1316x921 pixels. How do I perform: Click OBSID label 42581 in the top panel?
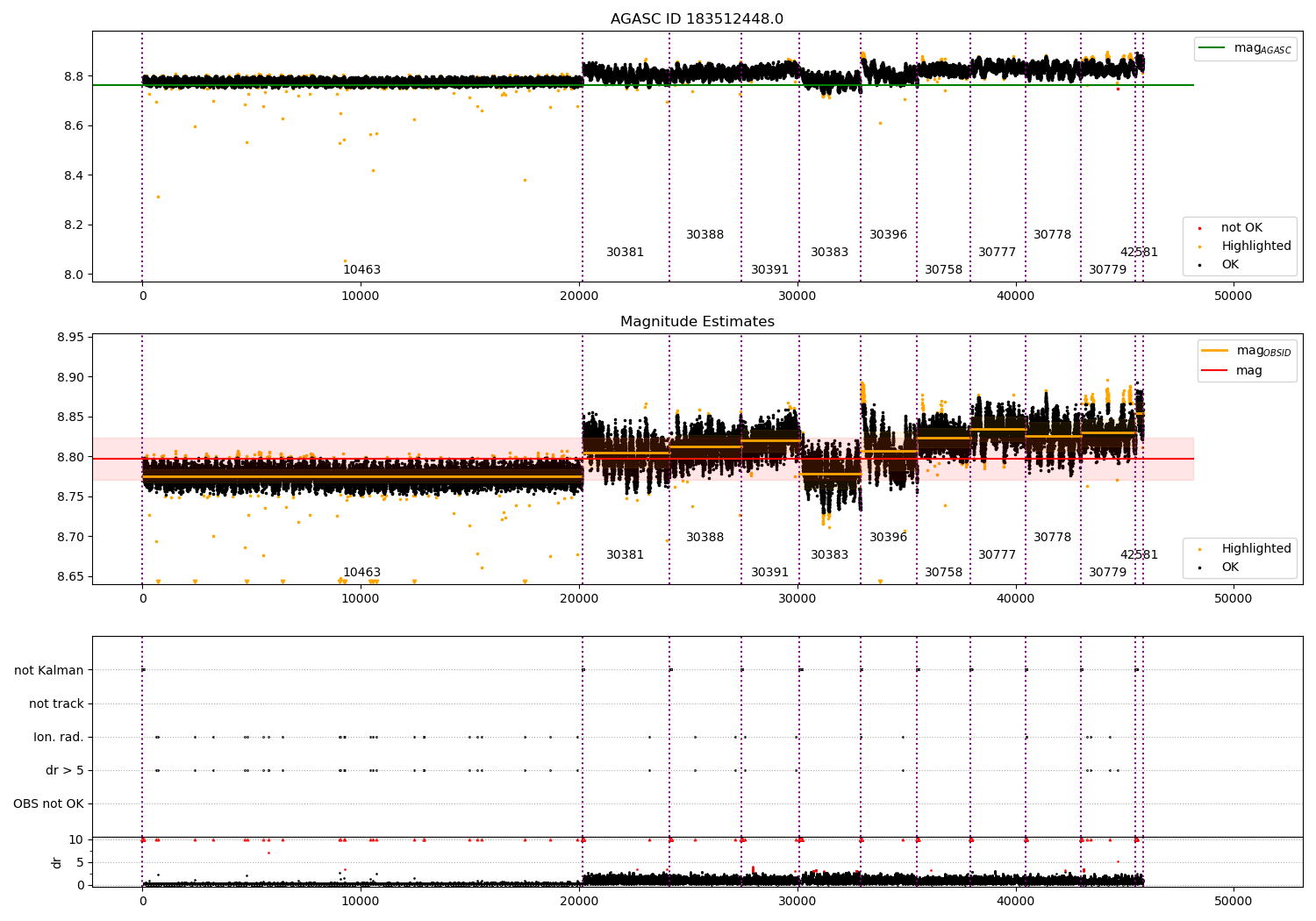coord(1139,253)
